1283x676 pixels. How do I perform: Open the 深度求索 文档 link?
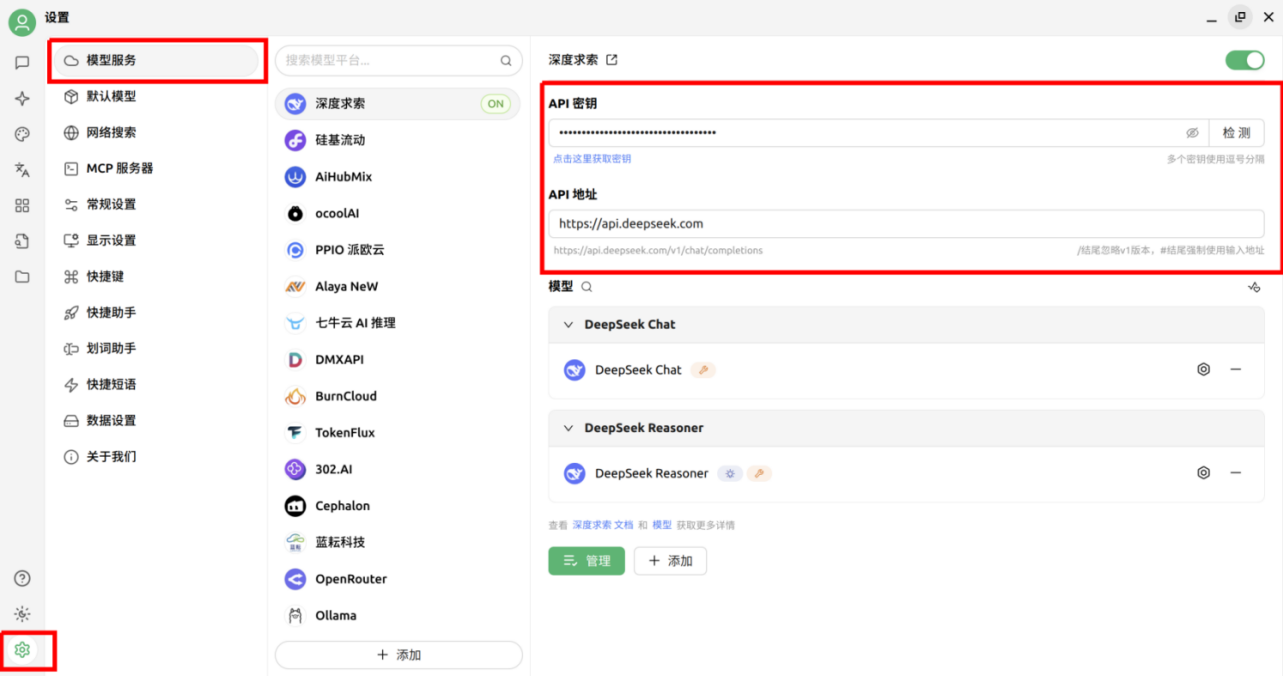click(x=603, y=525)
